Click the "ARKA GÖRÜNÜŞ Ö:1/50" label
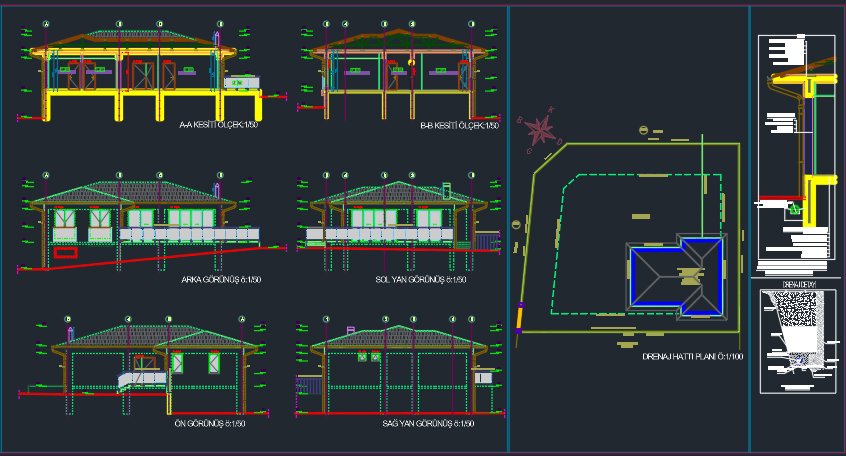The image size is (846, 456). 220,279
